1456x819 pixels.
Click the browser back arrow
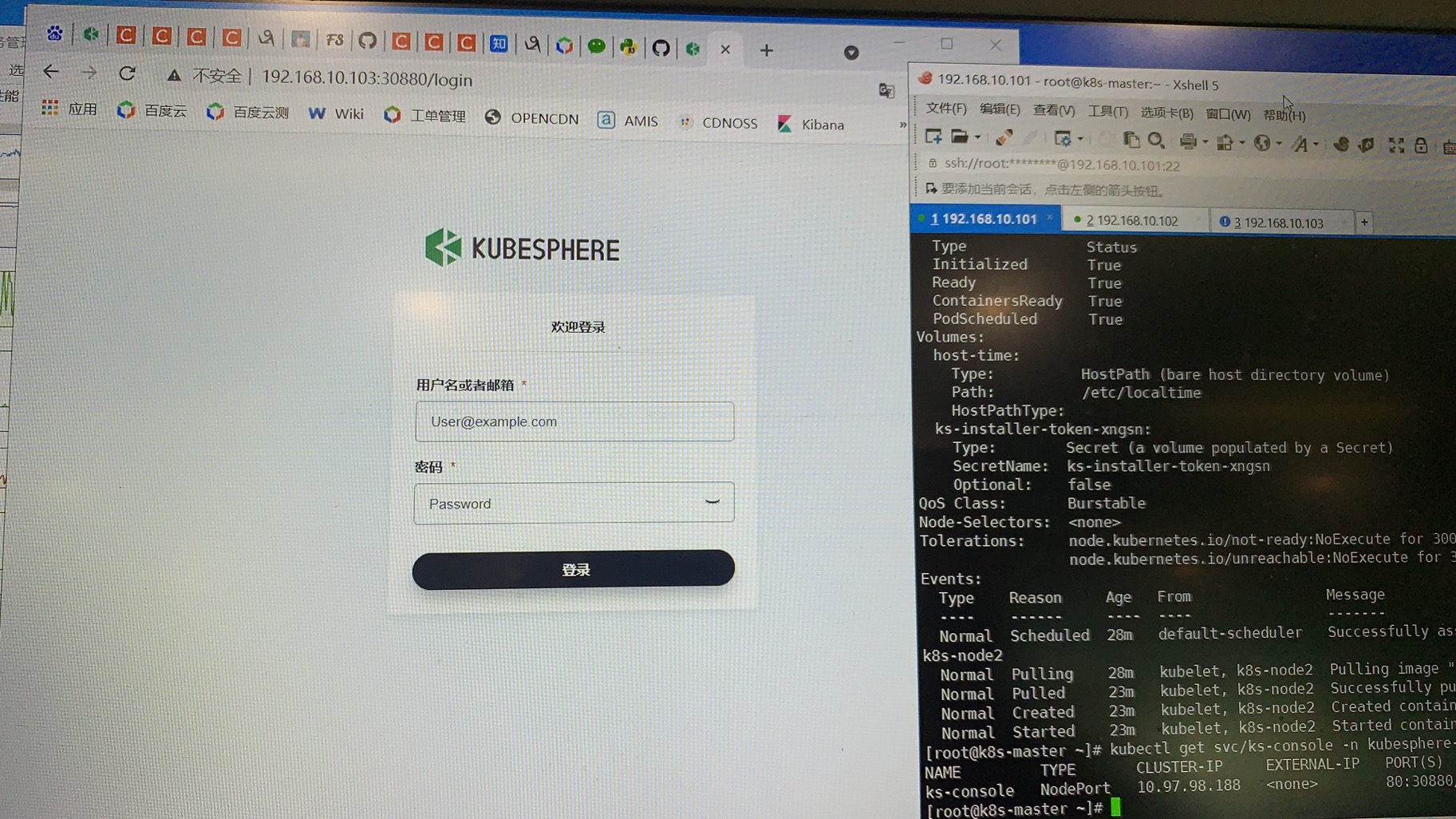pyautogui.click(x=51, y=72)
